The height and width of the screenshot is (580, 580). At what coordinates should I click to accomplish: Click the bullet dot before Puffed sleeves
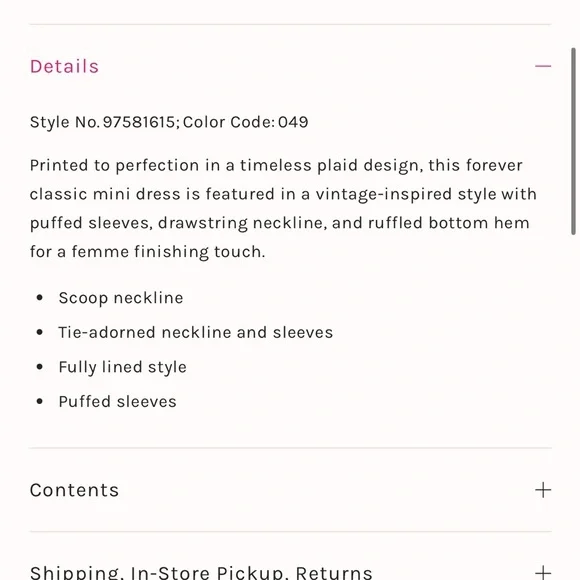40,401
